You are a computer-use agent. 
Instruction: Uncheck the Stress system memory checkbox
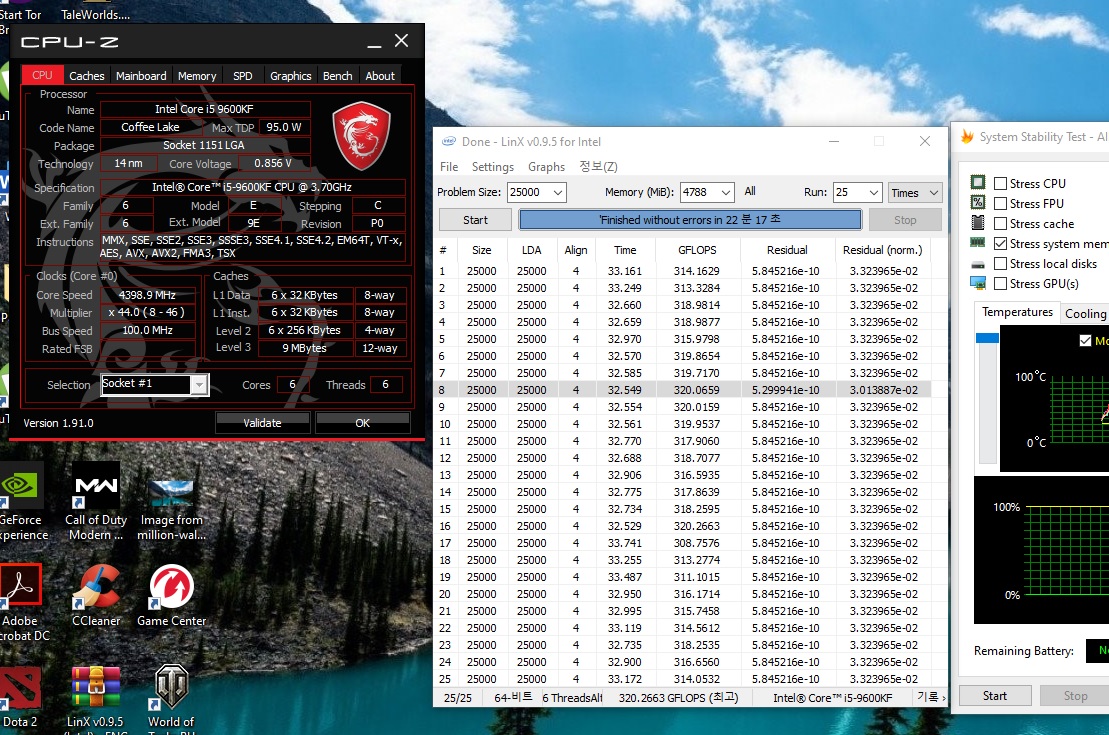pyautogui.click(x=1000, y=243)
